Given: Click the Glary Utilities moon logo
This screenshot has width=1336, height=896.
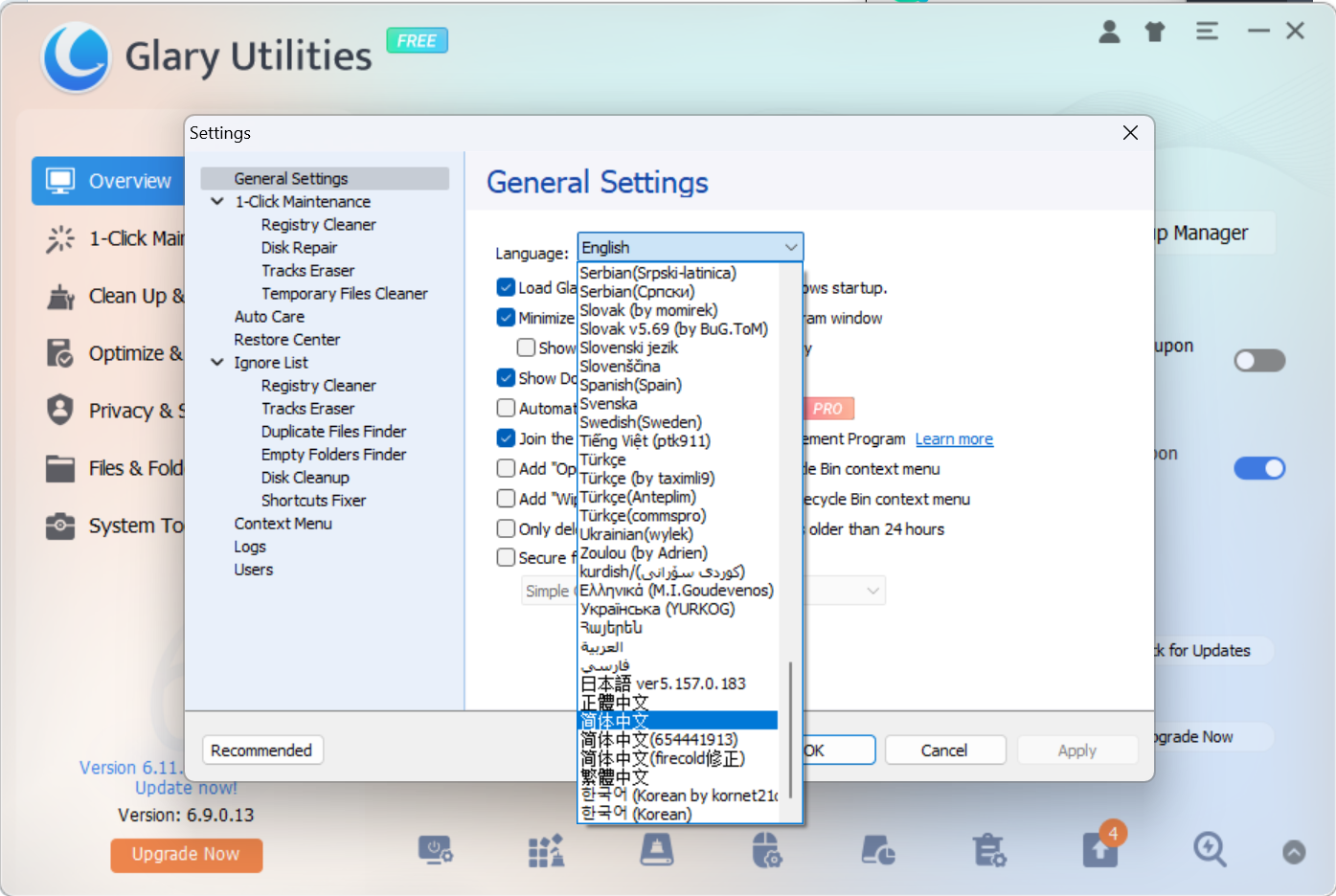Looking at the screenshot, I should pyautogui.click(x=77, y=56).
